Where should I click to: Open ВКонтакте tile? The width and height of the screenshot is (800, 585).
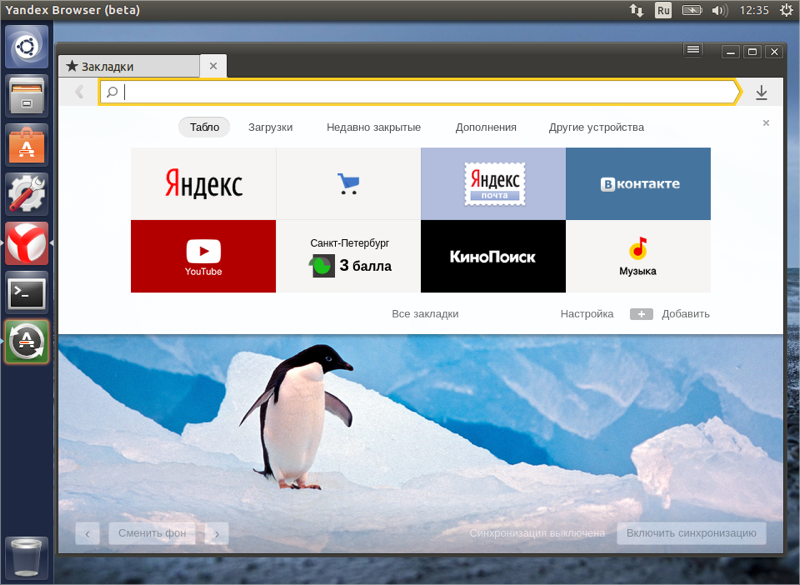pyautogui.click(x=638, y=184)
